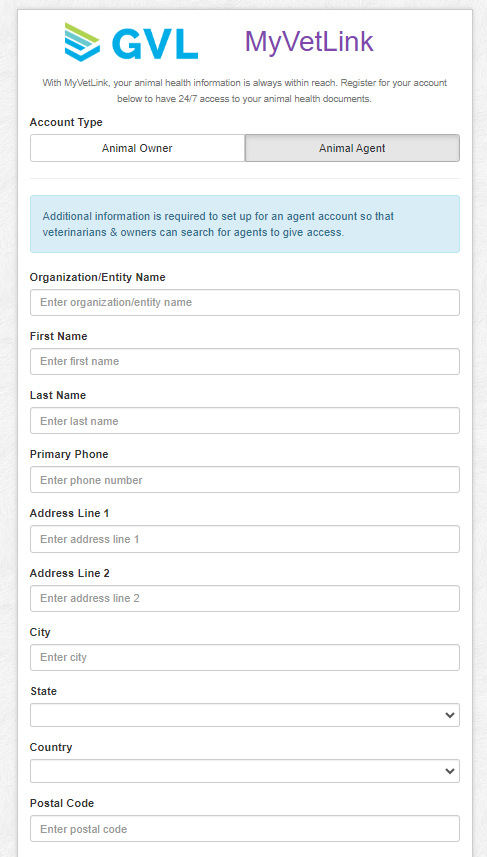Select the Primary Phone input box
Viewport: 487px width, 857px height.
pos(245,480)
